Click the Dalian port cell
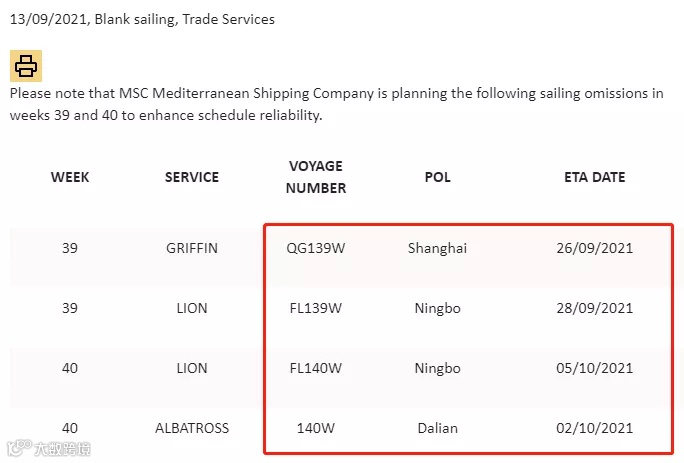This screenshot has height=463, width=684. [x=438, y=428]
